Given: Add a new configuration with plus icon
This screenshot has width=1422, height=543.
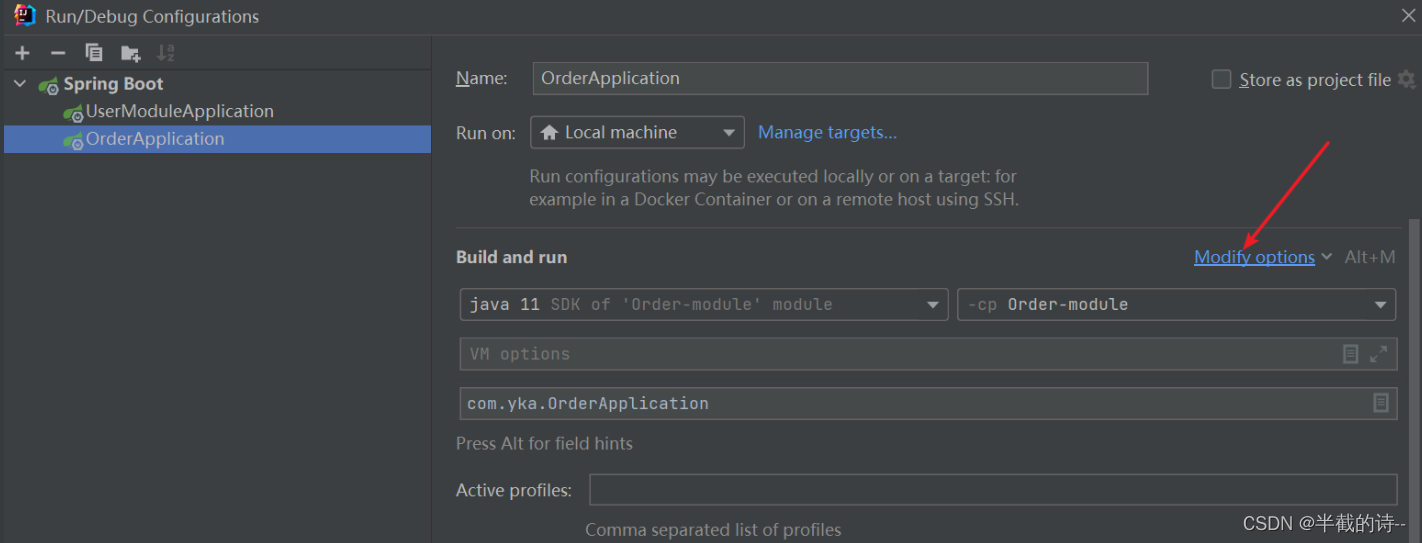Looking at the screenshot, I should tap(22, 53).
